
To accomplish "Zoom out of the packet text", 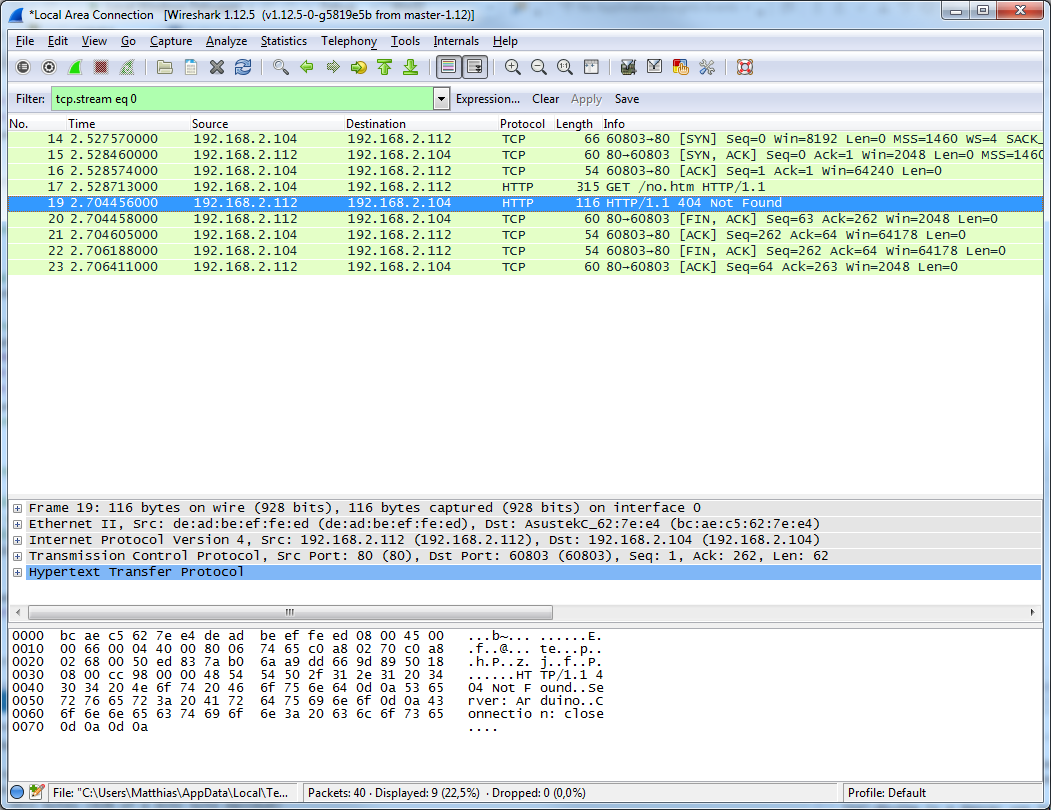I will pos(539,67).
